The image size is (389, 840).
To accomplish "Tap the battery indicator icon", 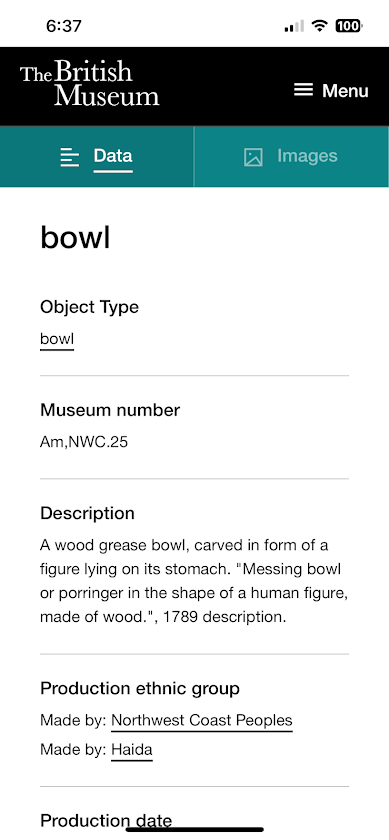I will click(x=349, y=25).
